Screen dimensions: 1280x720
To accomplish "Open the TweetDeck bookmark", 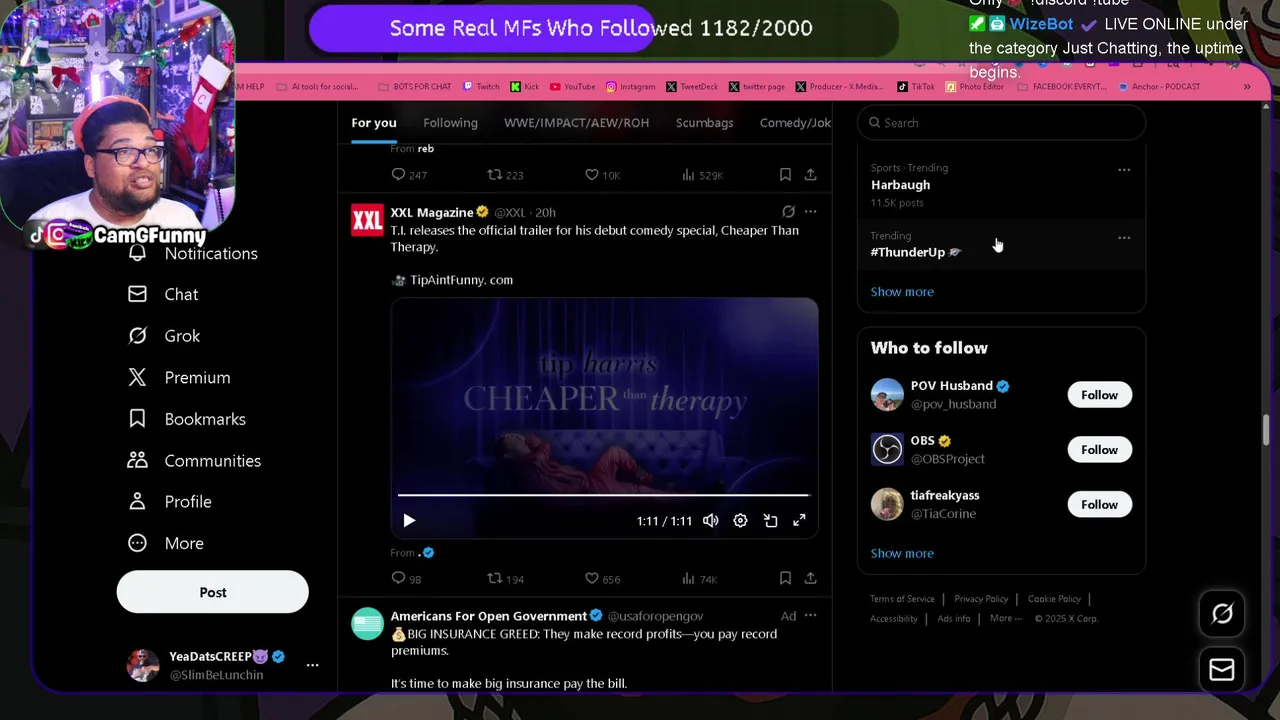I will pos(692,87).
